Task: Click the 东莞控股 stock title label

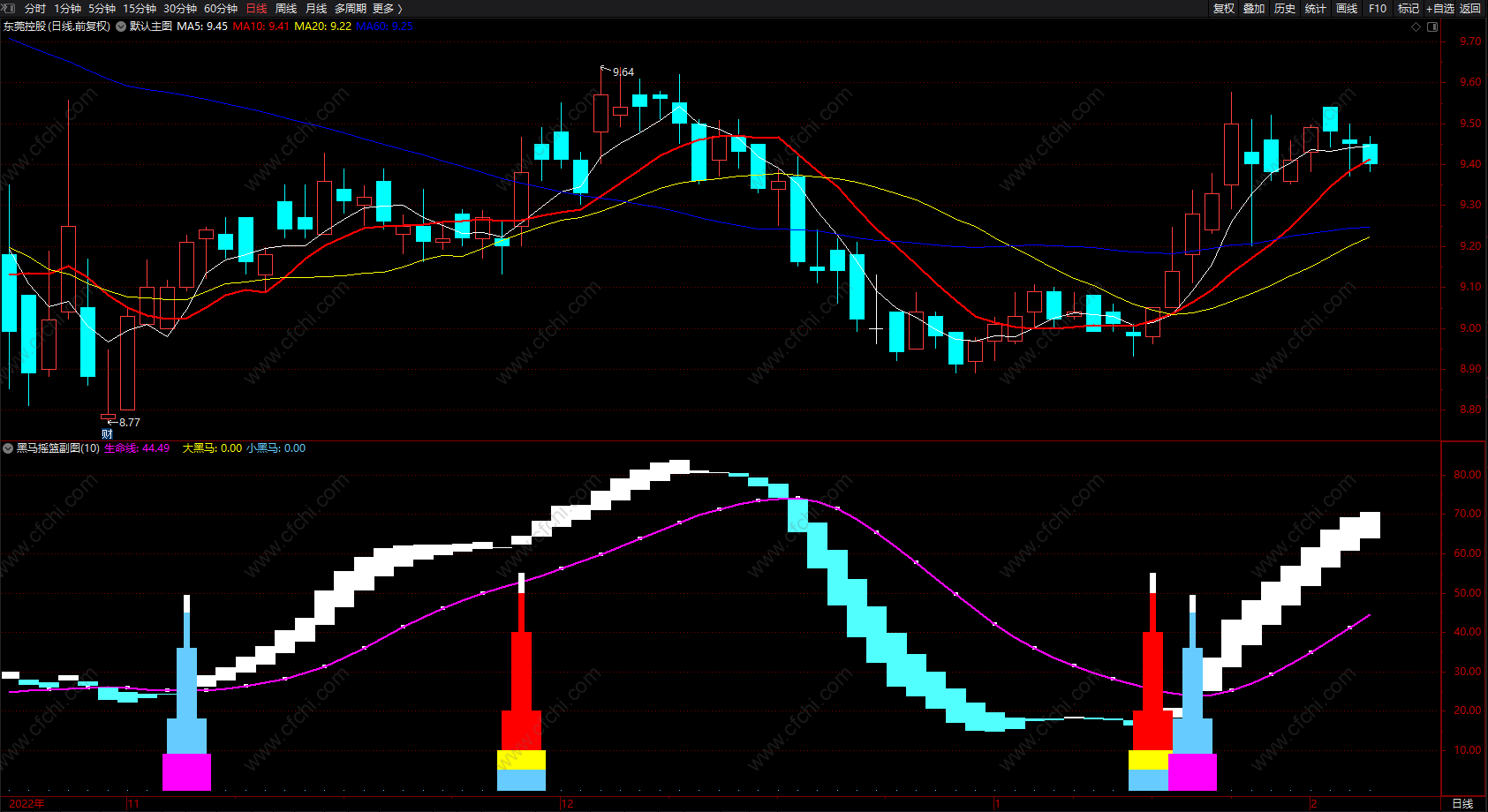Action: tap(57, 26)
